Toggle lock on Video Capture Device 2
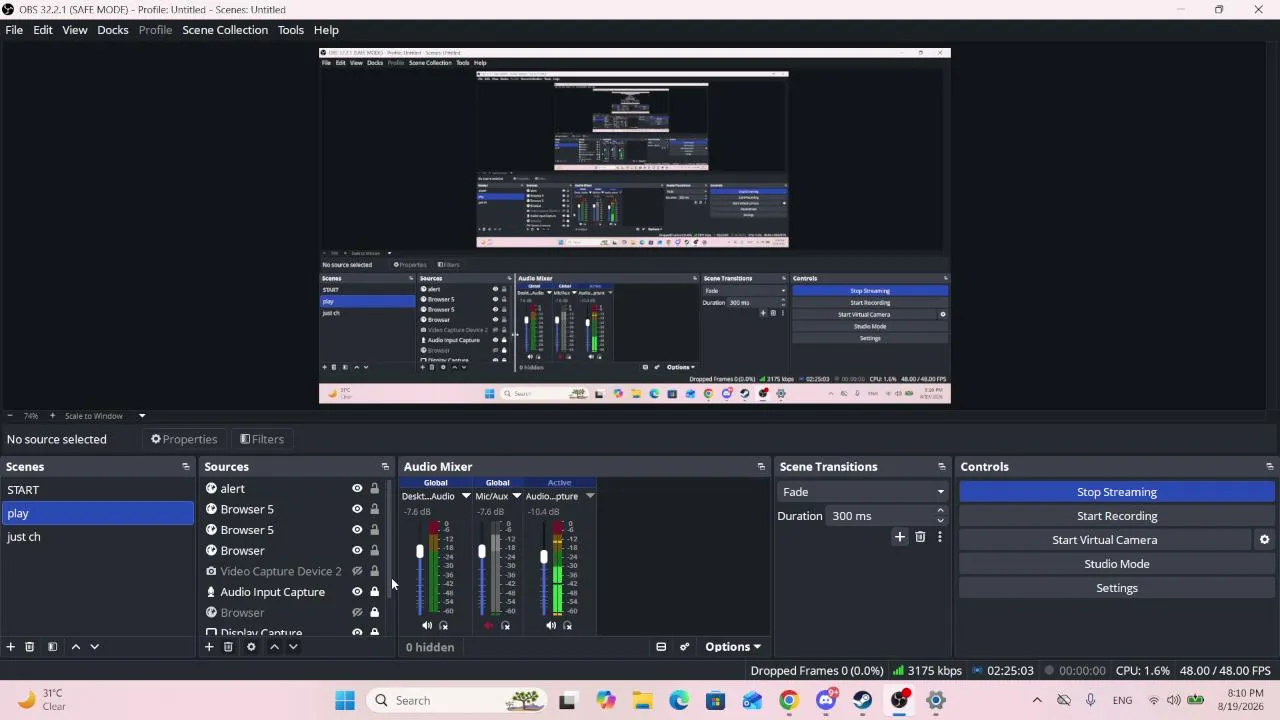This screenshot has height=720, width=1280. coord(375,571)
